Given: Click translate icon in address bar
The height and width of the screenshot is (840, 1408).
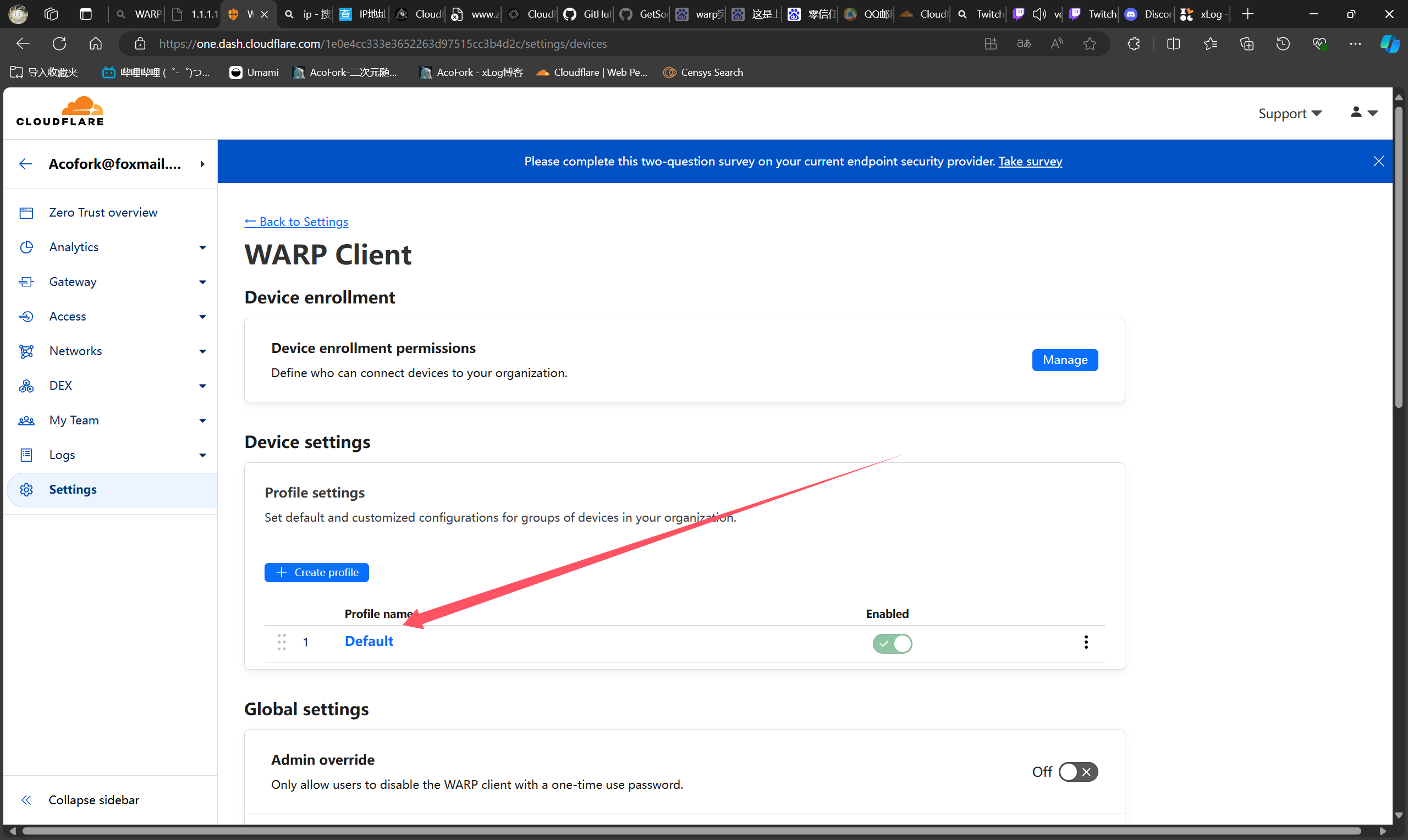Looking at the screenshot, I should pos(1024,43).
